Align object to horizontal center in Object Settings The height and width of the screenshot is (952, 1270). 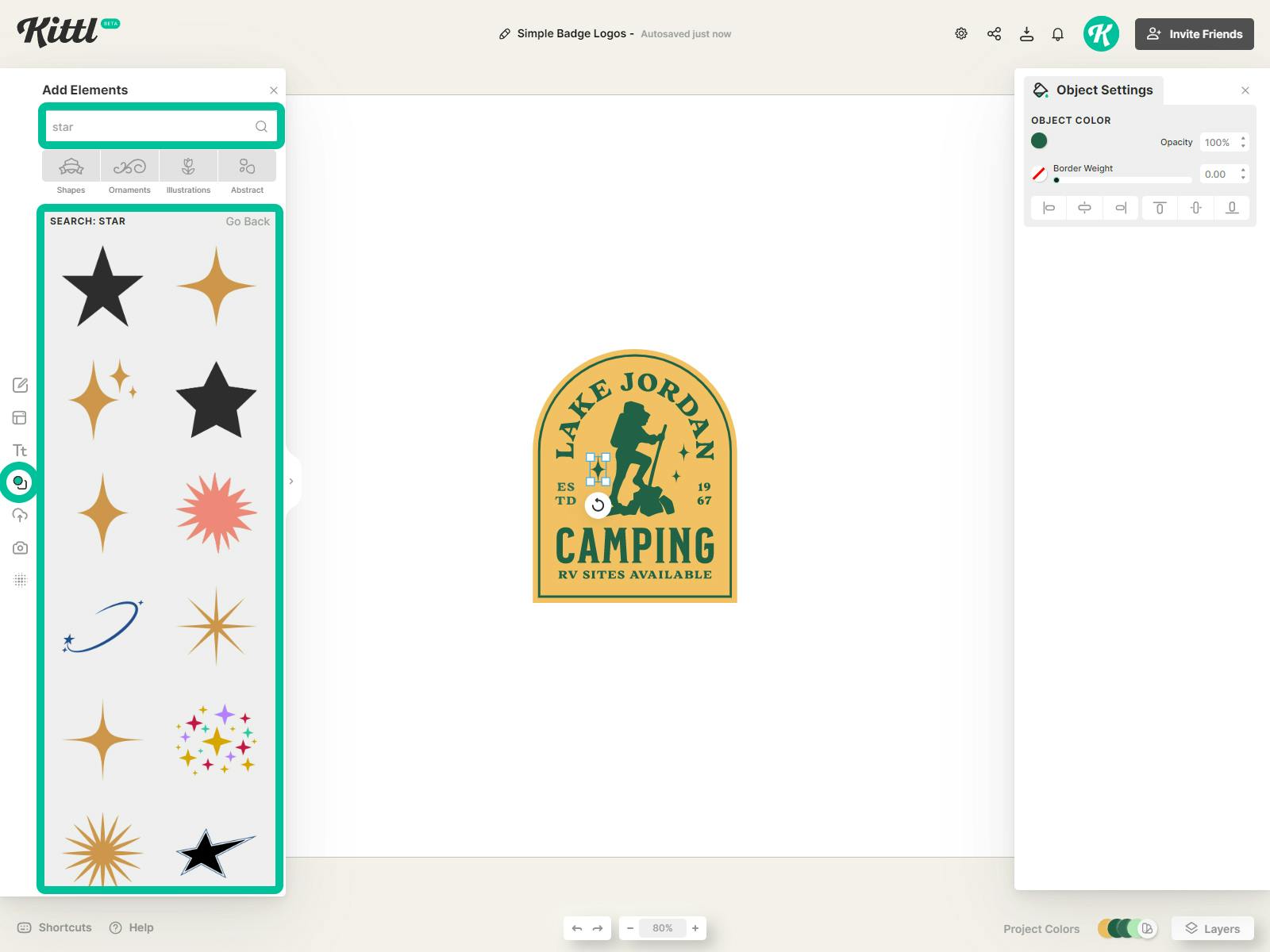pos(1084,208)
